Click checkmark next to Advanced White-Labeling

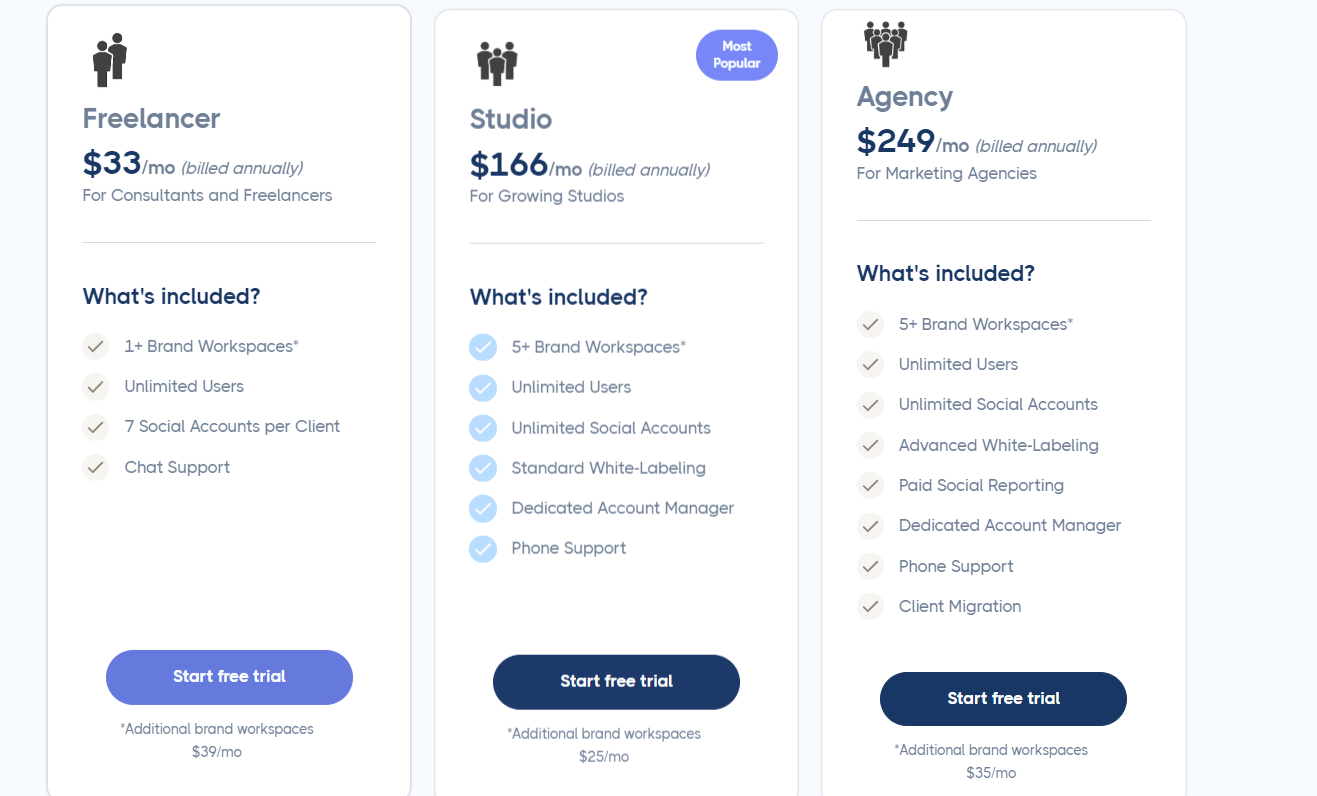871,445
